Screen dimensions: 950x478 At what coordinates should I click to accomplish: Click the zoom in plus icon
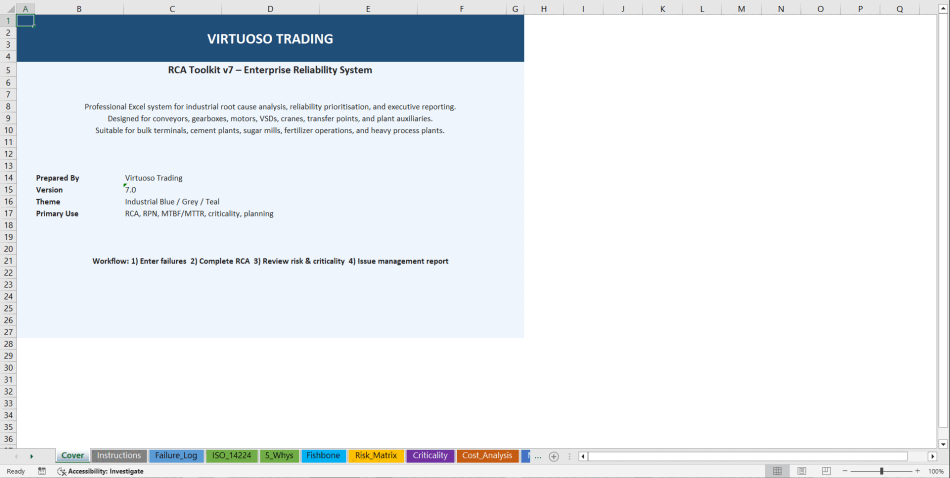[917, 471]
